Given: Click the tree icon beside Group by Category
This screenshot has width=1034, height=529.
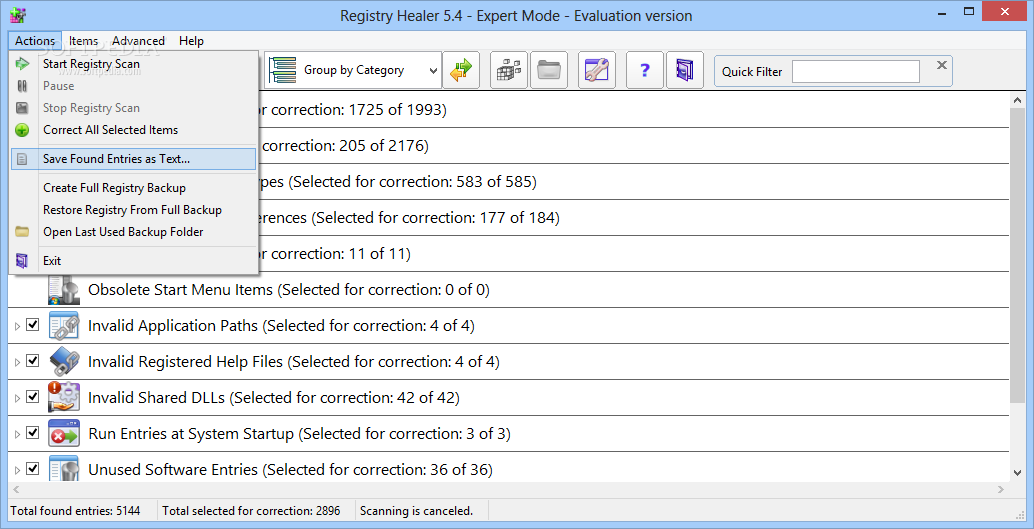Looking at the screenshot, I should (282, 70).
